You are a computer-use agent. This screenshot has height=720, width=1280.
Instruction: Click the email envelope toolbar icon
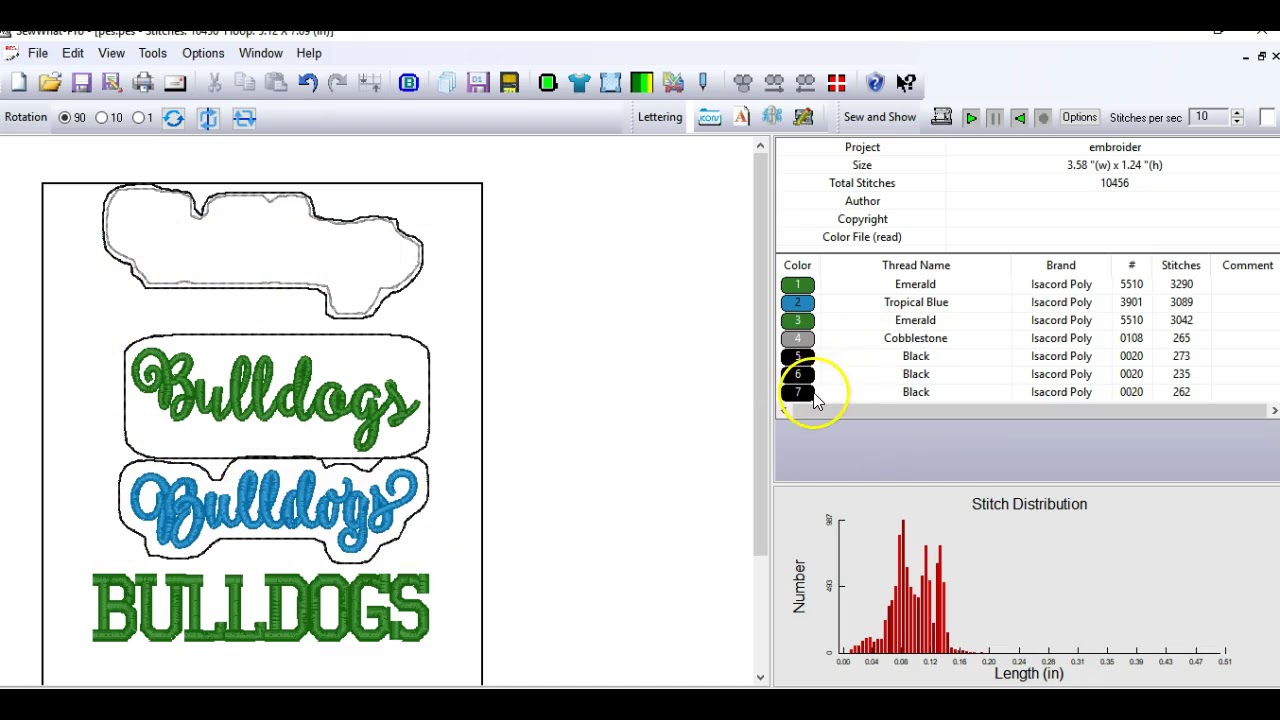(175, 83)
